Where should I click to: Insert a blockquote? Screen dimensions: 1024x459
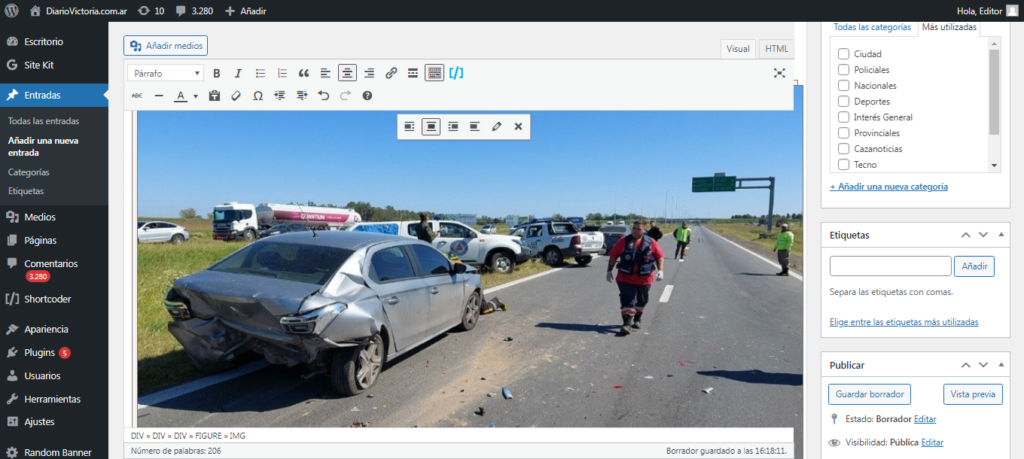pyautogui.click(x=303, y=73)
